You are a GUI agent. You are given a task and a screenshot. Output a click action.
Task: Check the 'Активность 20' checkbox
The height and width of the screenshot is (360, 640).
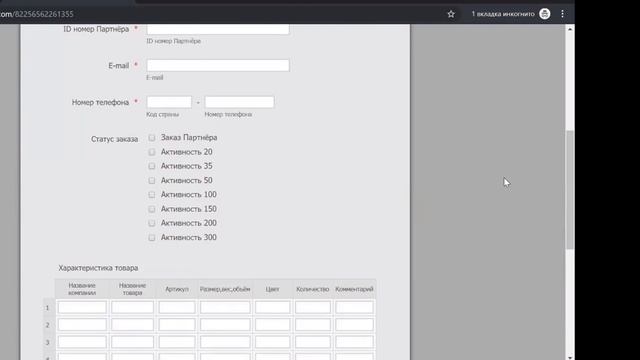152,152
